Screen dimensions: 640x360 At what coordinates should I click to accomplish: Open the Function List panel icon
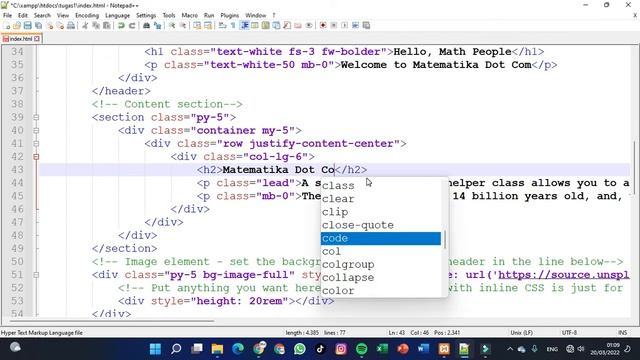click(x=287, y=25)
